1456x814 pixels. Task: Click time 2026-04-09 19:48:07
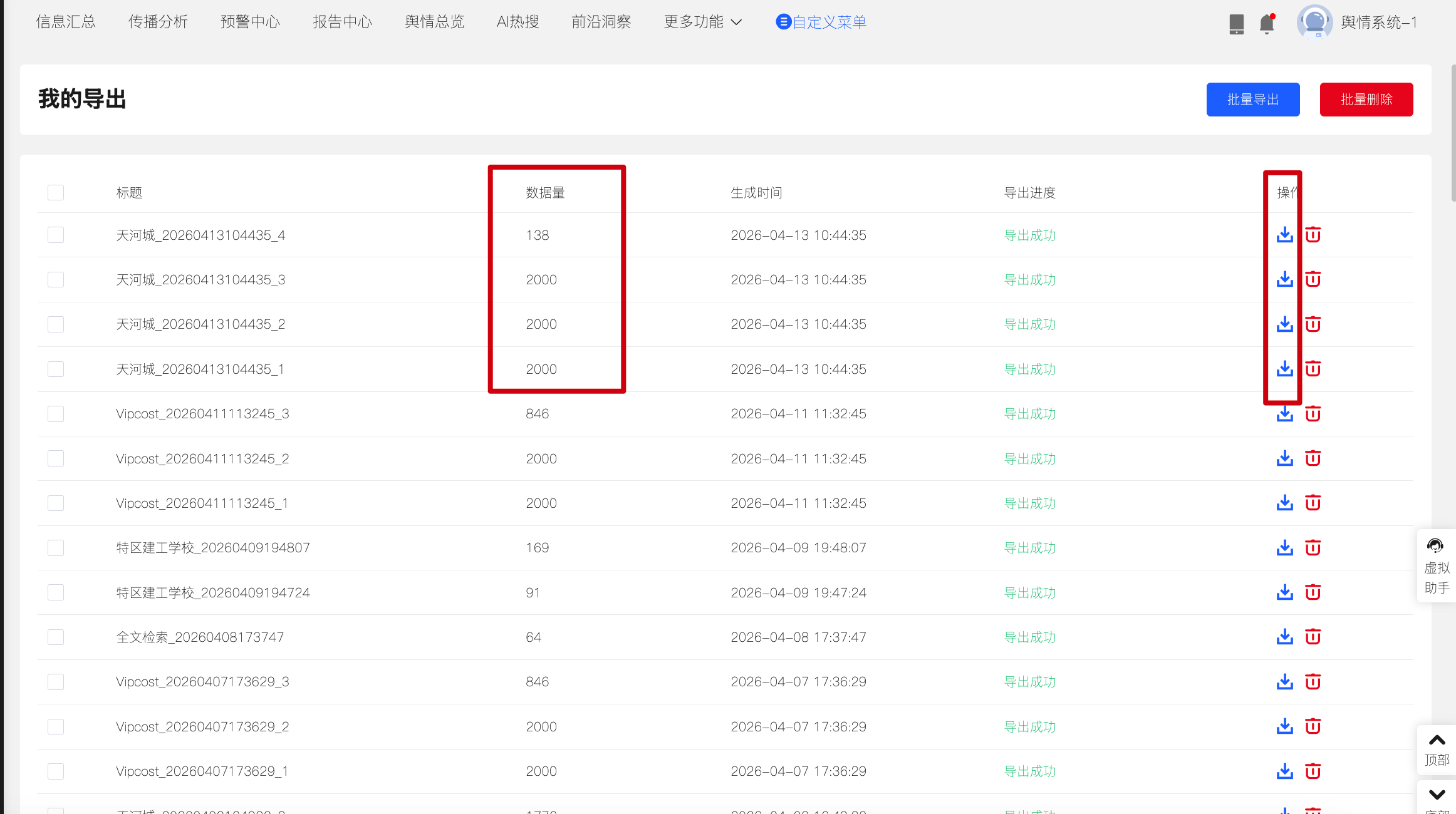798,548
